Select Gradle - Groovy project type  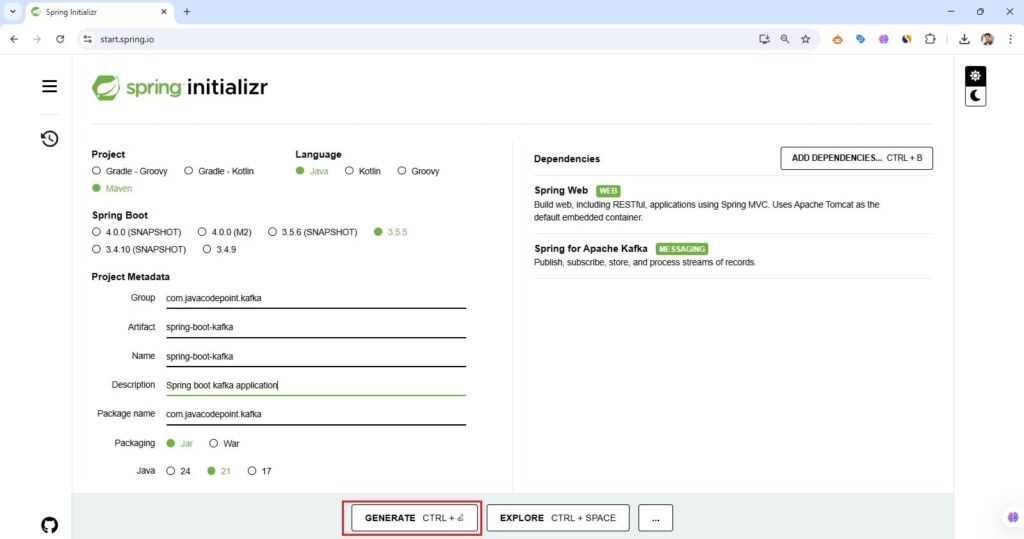pos(97,171)
